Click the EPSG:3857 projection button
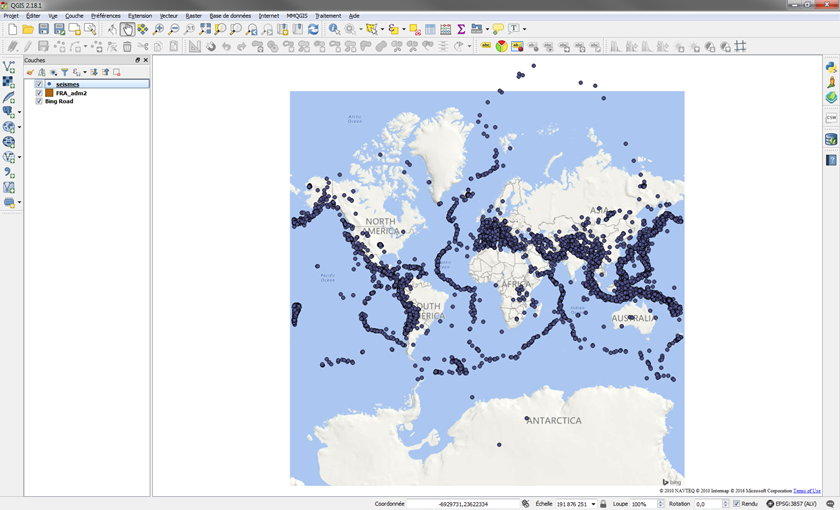Screen dimensions: 840x510 tap(794, 504)
